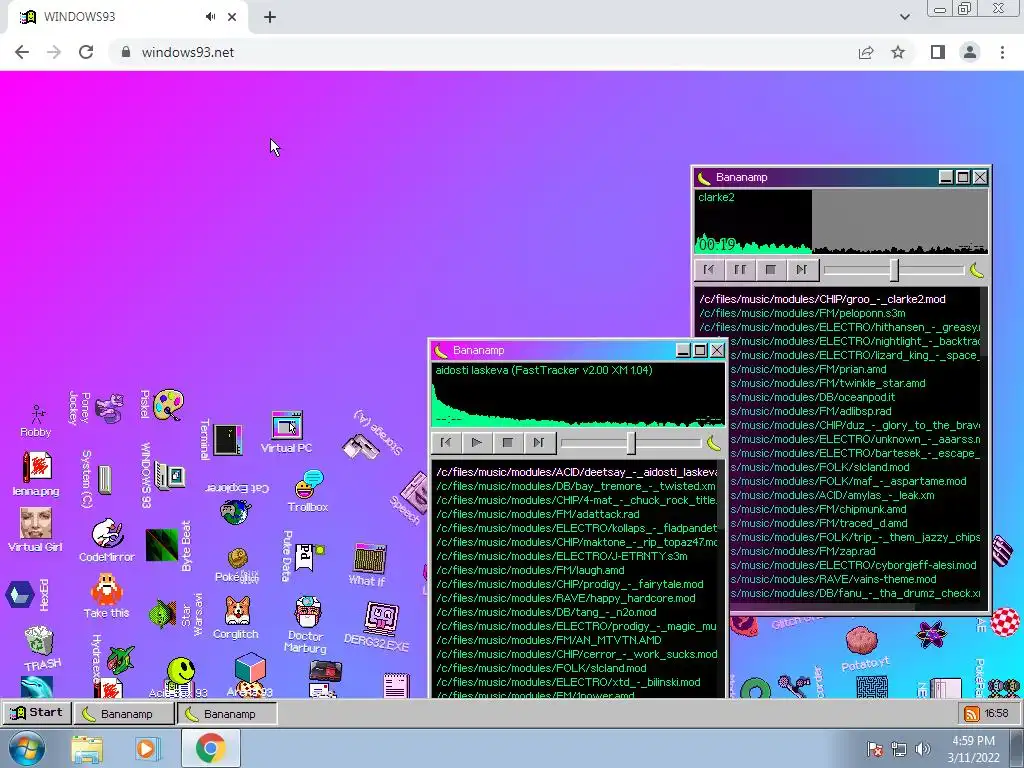
Task: Click the address bar showing windows93.net
Action: click(x=482, y=52)
